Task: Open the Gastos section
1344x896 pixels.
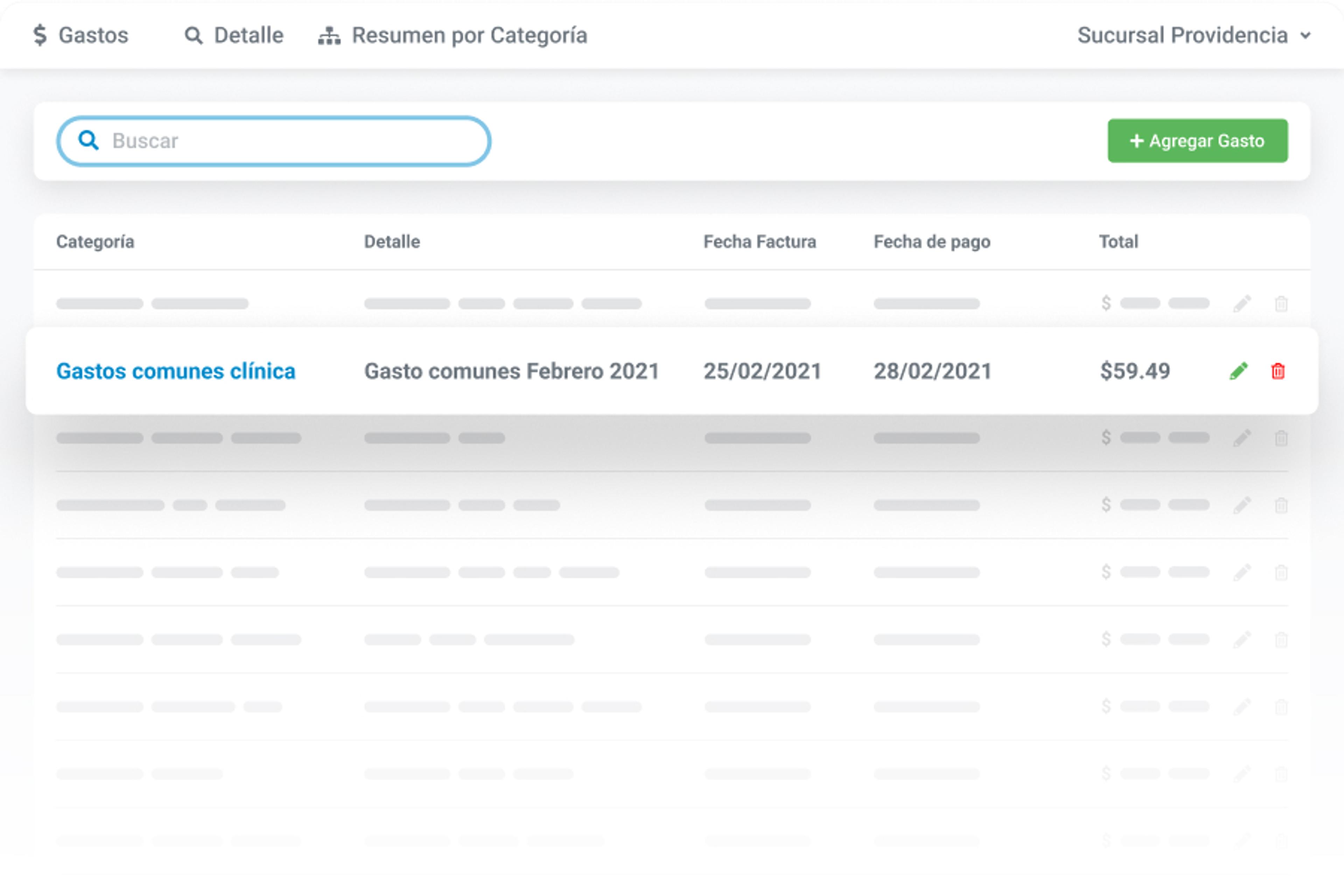Action: (x=80, y=35)
